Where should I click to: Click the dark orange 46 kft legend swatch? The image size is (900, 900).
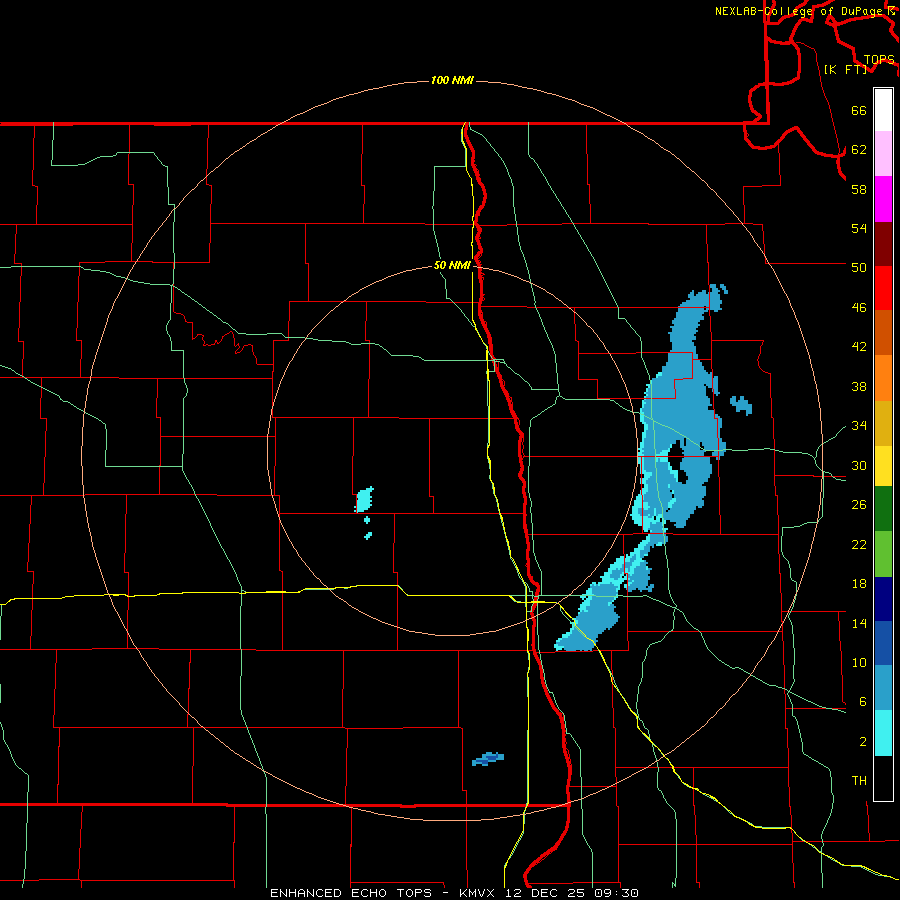[x=883, y=333]
